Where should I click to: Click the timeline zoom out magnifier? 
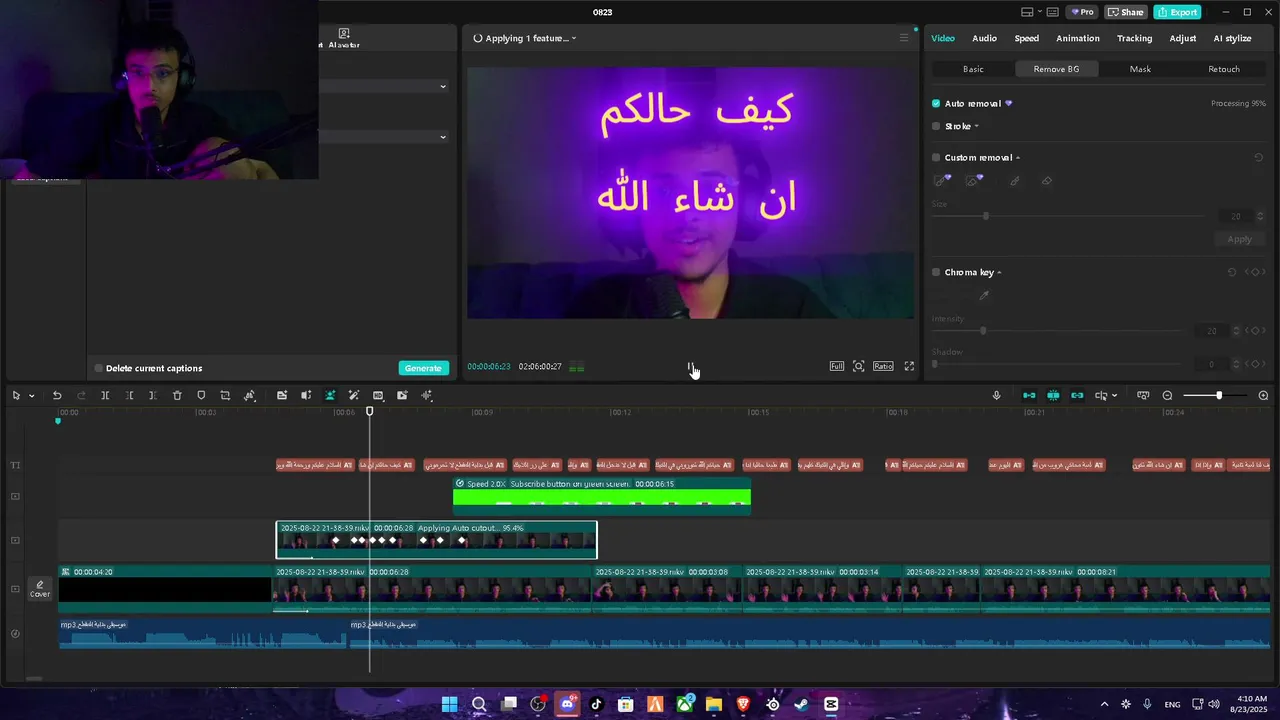(x=1167, y=396)
